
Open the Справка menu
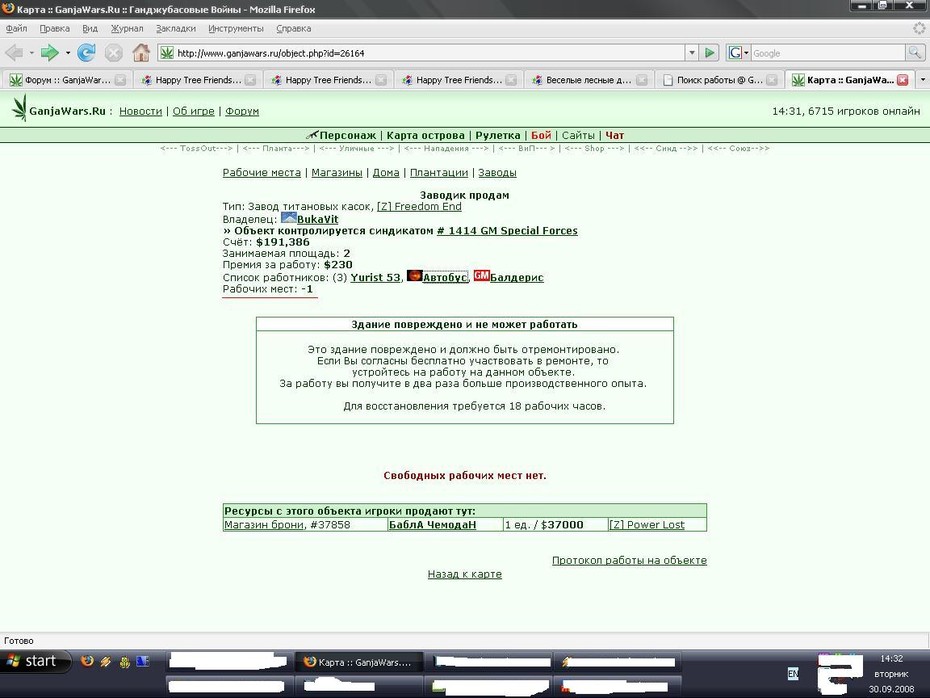[294, 28]
